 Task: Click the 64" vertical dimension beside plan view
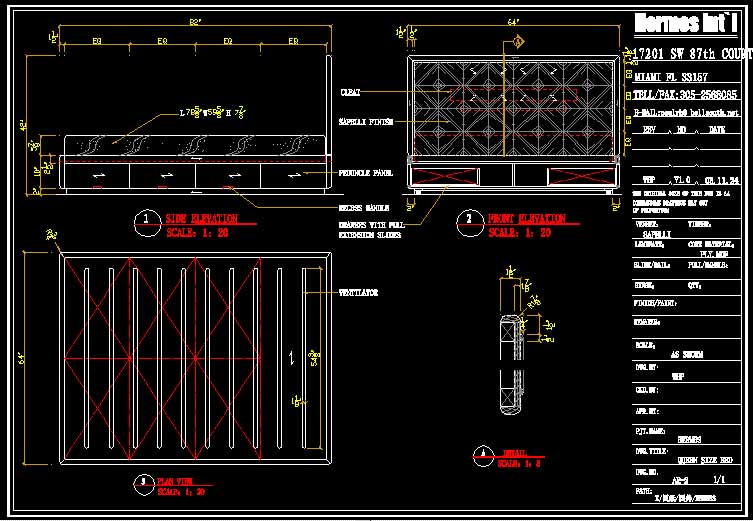(22, 358)
